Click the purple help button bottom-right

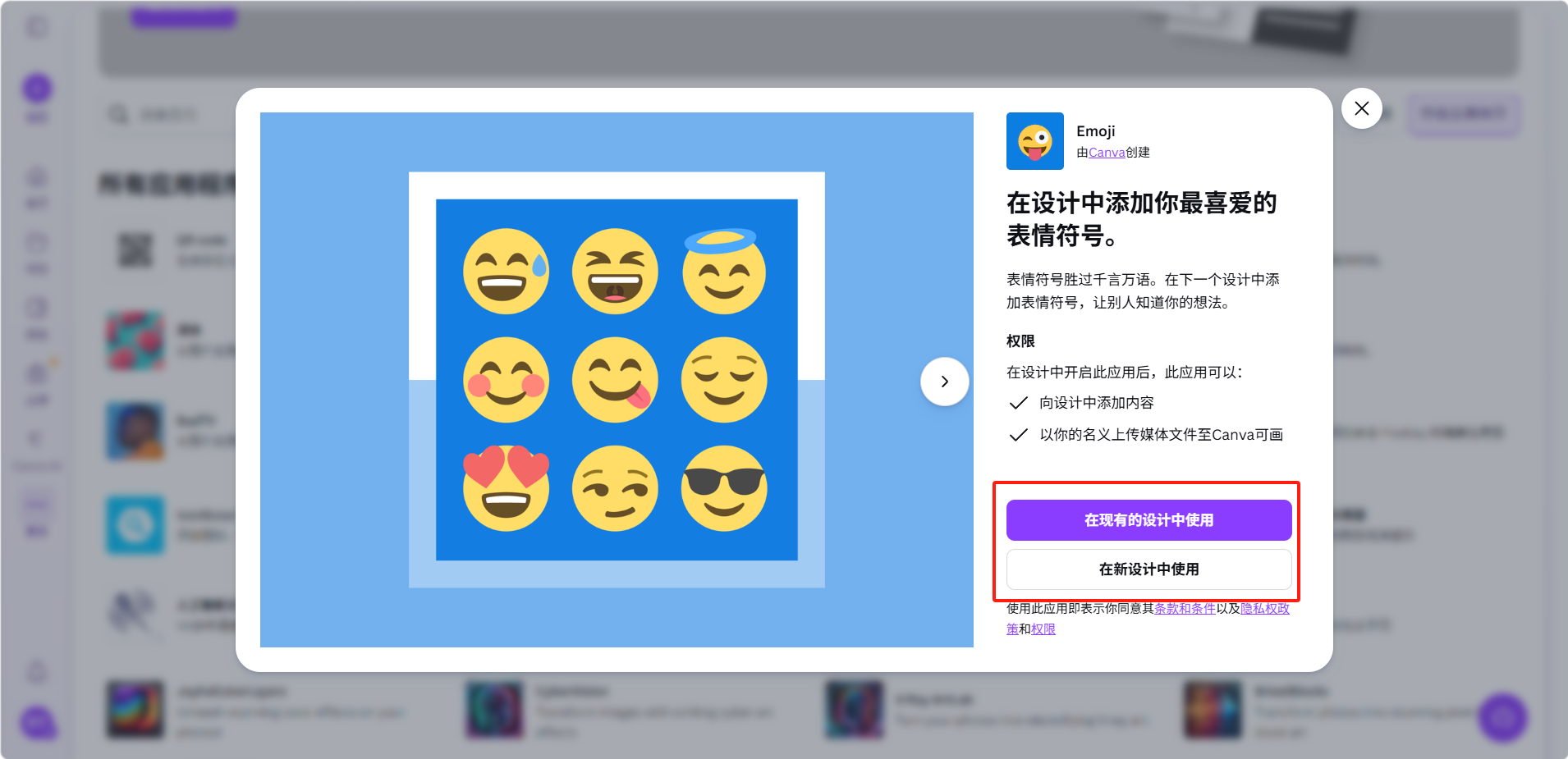1502,718
